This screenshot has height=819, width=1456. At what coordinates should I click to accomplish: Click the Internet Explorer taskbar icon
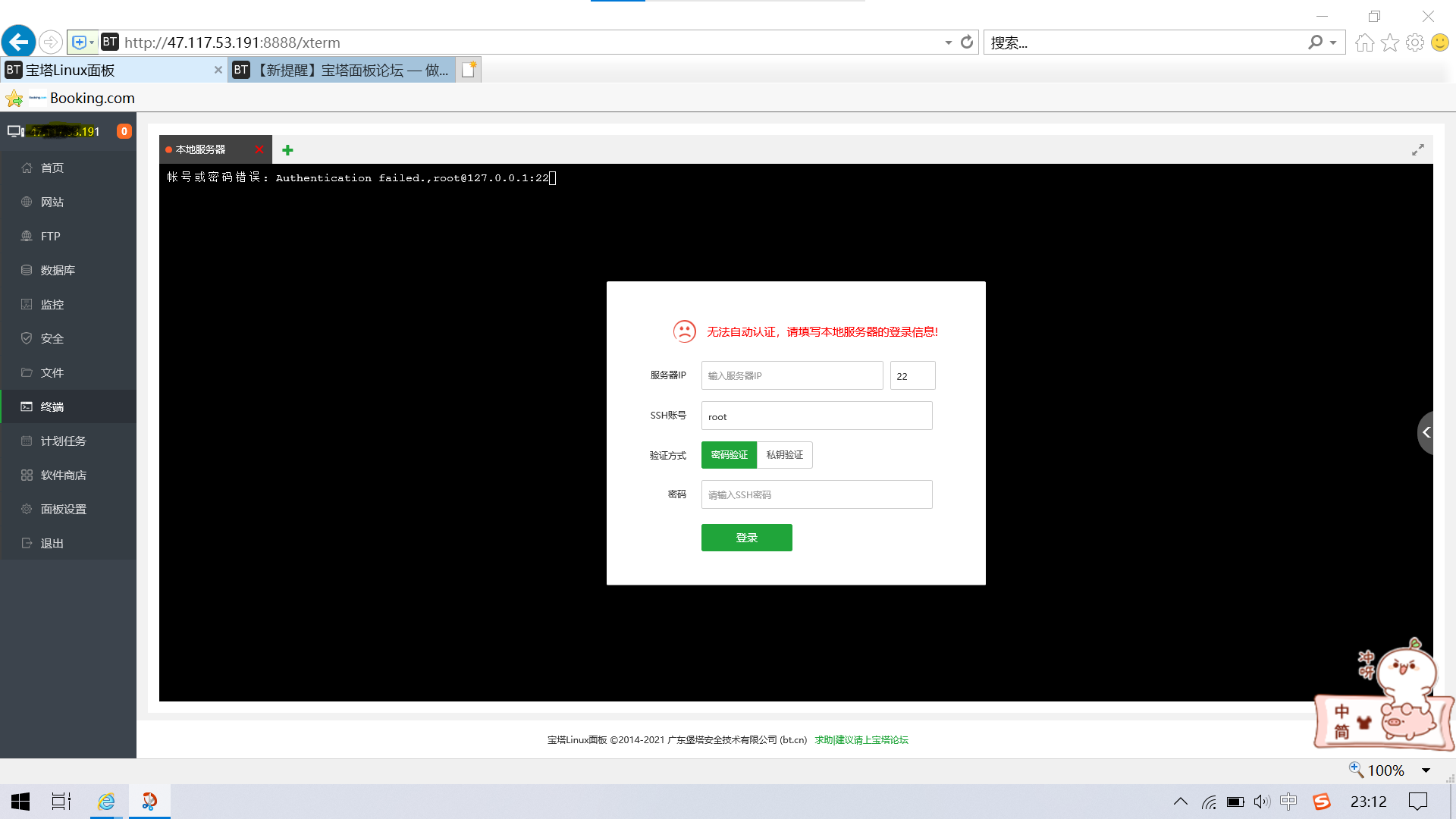click(106, 802)
